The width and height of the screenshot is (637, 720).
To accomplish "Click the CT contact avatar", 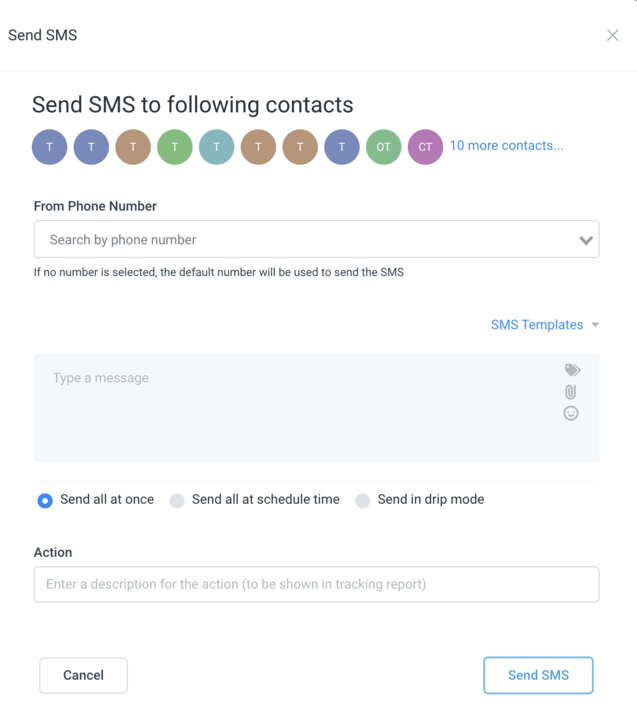I will pyautogui.click(x=425, y=147).
